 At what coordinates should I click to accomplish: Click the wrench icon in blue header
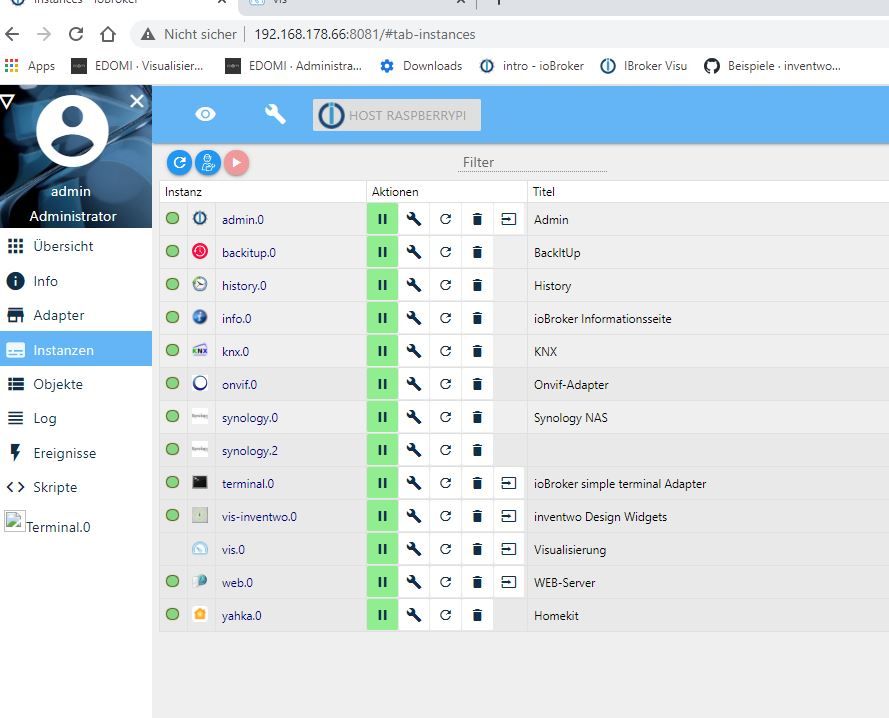pos(275,115)
